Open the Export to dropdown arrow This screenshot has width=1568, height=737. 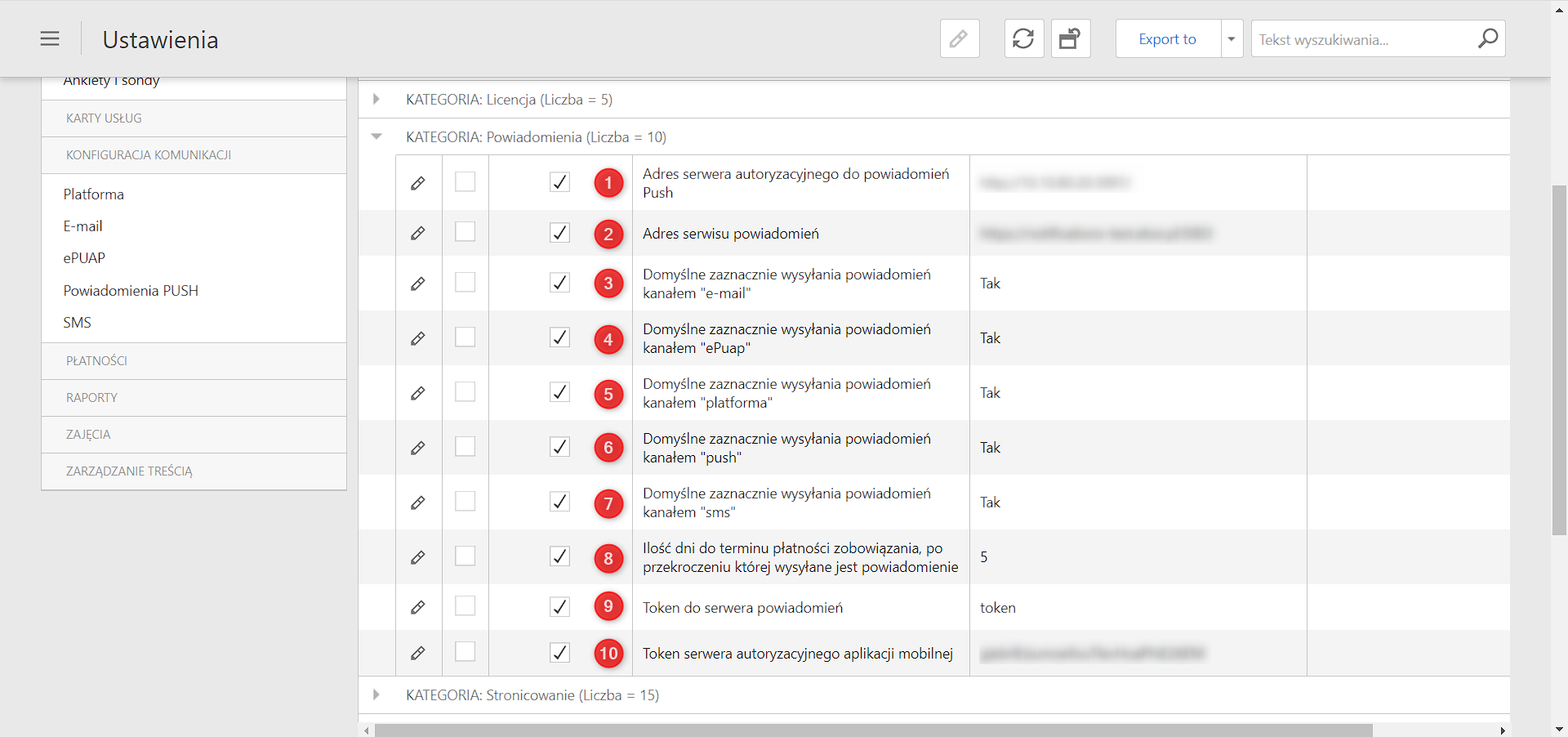pyautogui.click(x=1232, y=38)
